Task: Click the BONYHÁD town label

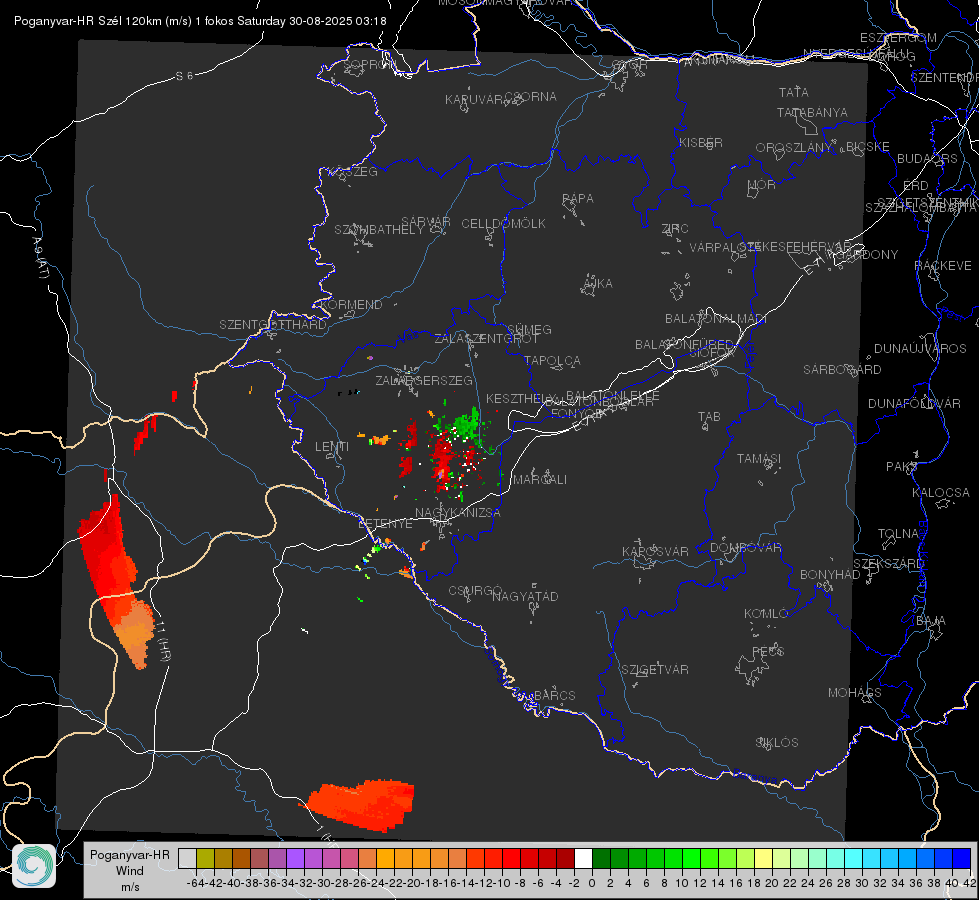Action: 830,575
